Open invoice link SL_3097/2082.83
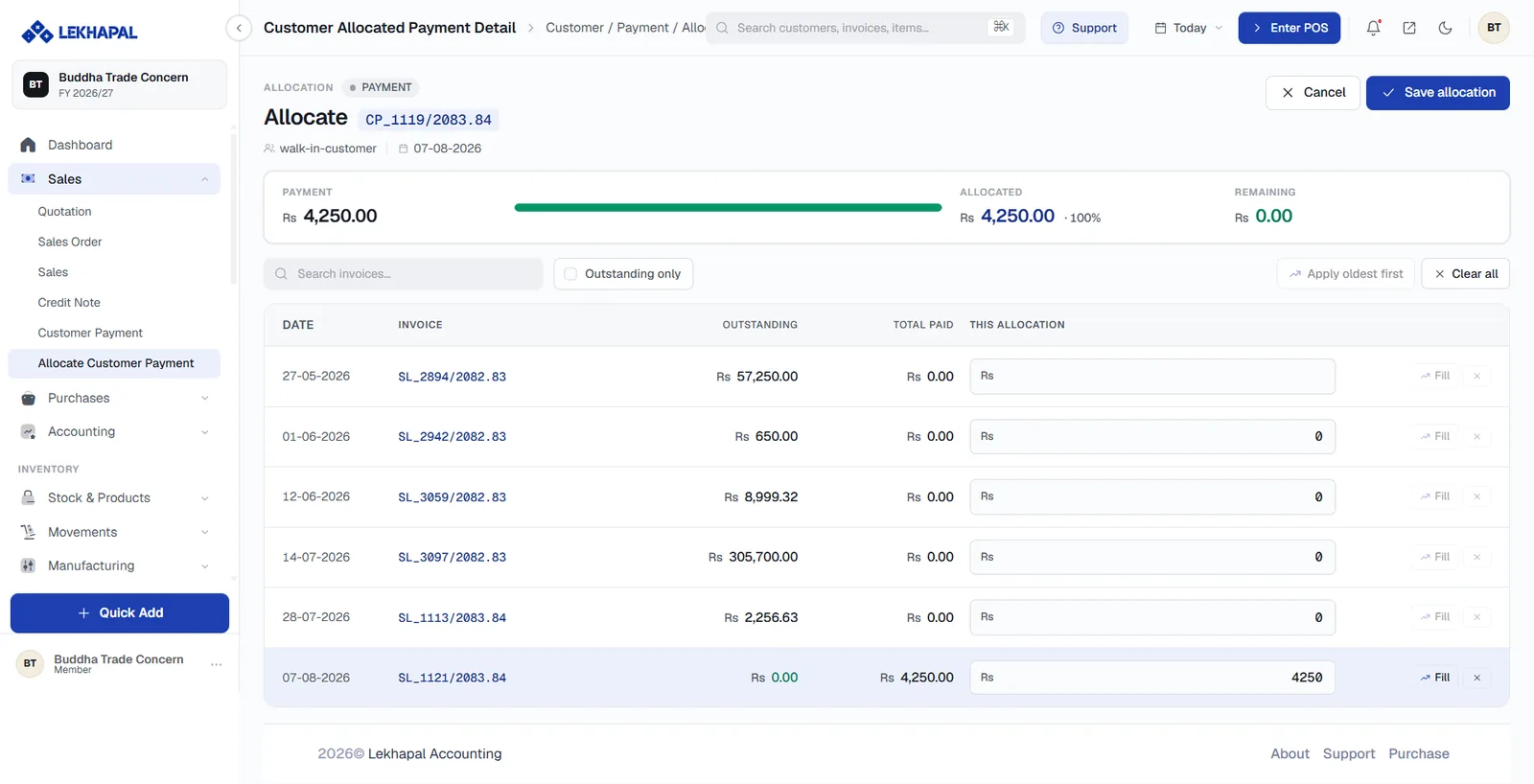Screen dimensions: 1534x784 [x=452, y=557]
